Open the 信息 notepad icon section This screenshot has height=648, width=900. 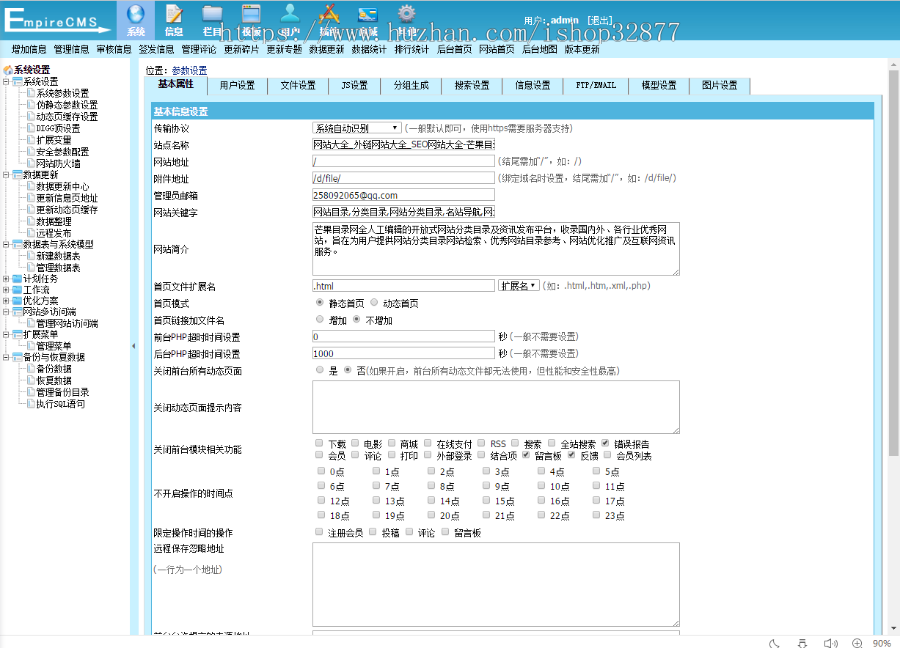[x=174, y=20]
